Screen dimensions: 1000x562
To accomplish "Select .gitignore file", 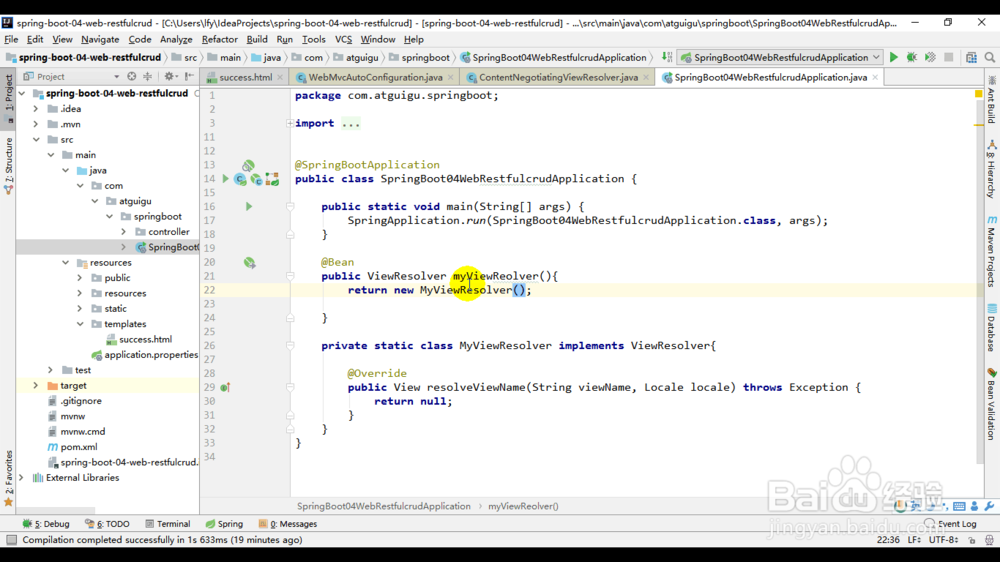I will click(x=81, y=401).
